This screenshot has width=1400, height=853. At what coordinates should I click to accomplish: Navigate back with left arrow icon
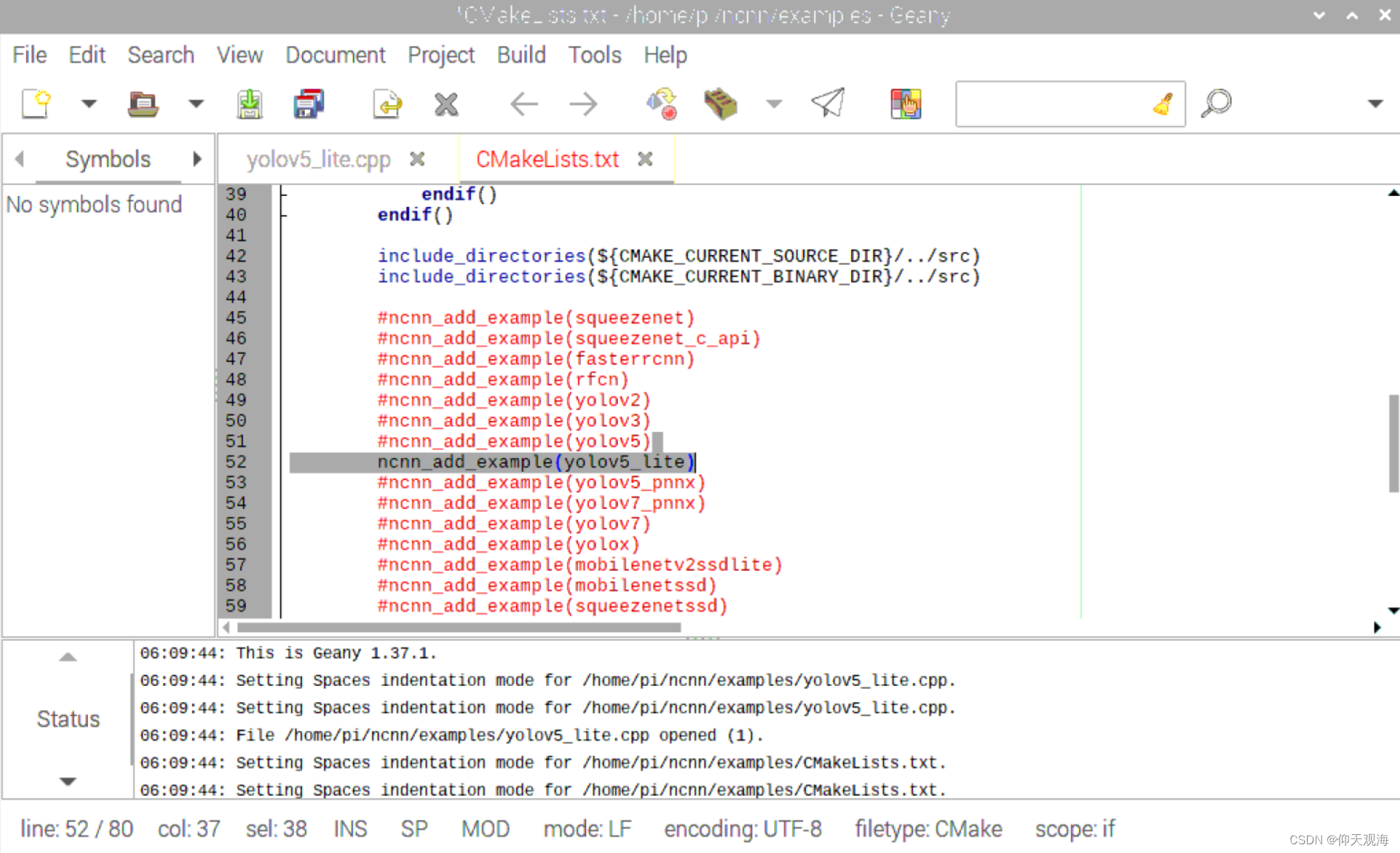pos(524,104)
